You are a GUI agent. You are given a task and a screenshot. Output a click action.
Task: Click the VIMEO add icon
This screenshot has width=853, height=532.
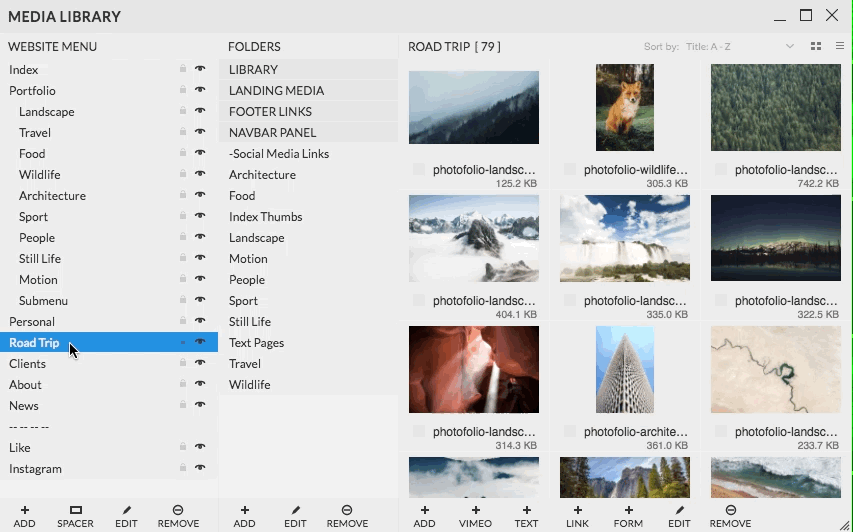coord(475,510)
